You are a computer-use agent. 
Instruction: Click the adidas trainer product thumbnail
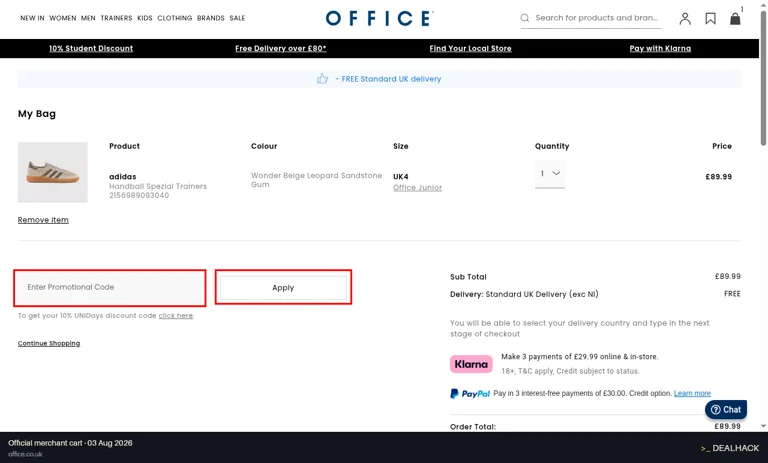coord(53,172)
